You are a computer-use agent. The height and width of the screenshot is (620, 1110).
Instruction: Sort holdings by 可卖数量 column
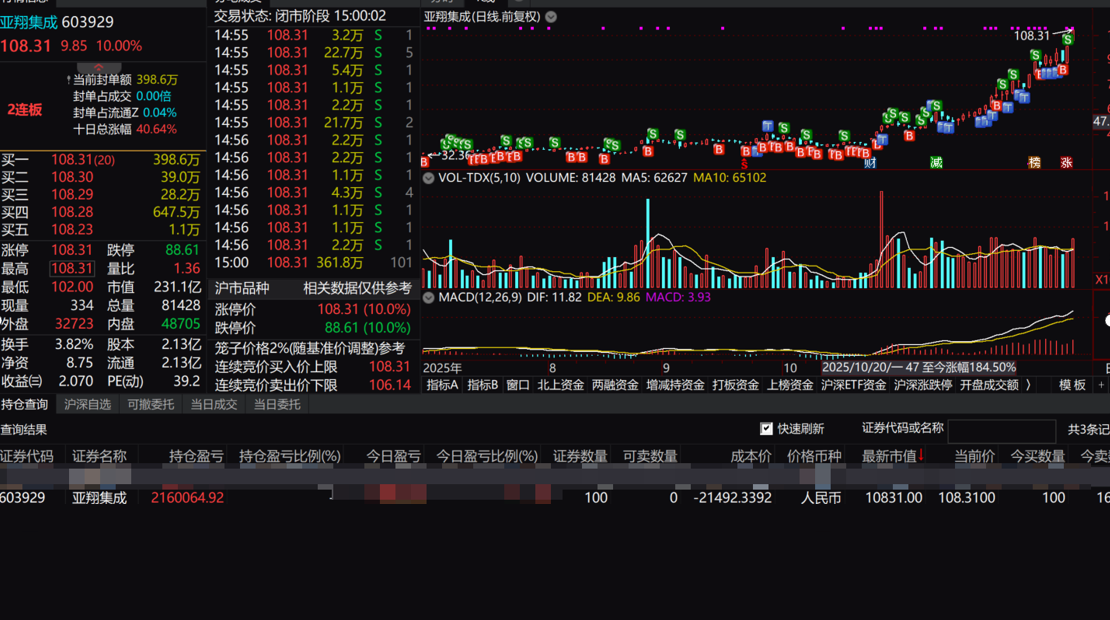point(650,457)
